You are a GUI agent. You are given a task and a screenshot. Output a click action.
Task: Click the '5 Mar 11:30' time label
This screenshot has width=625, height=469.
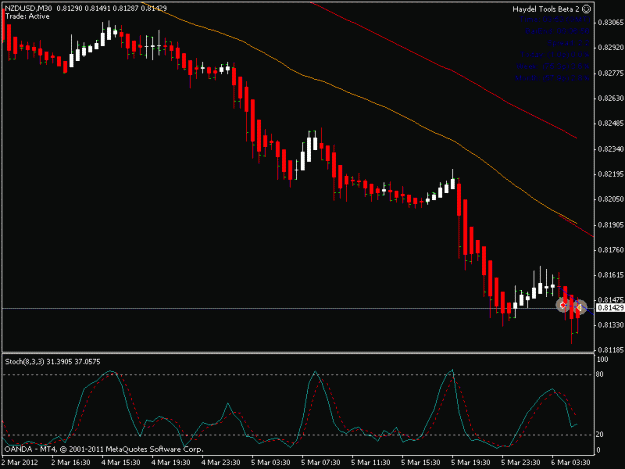coord(370,463)
